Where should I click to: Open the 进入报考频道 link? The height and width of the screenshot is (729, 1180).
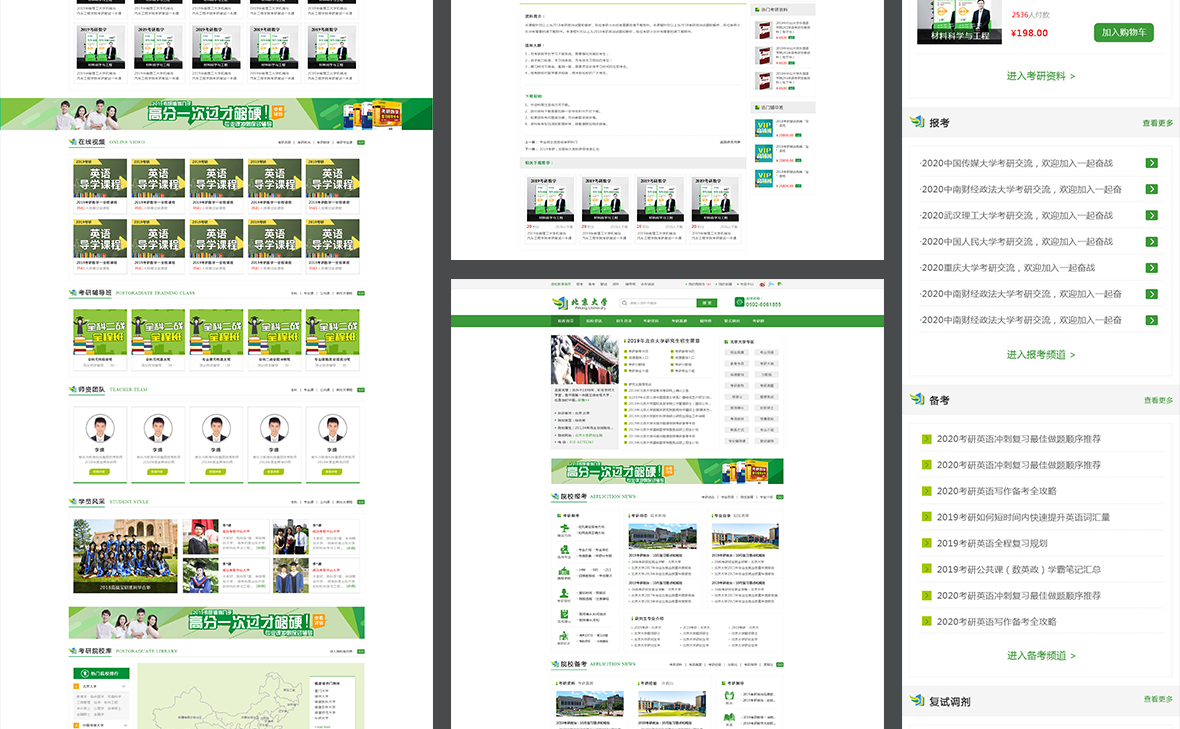click(1040, 355)
